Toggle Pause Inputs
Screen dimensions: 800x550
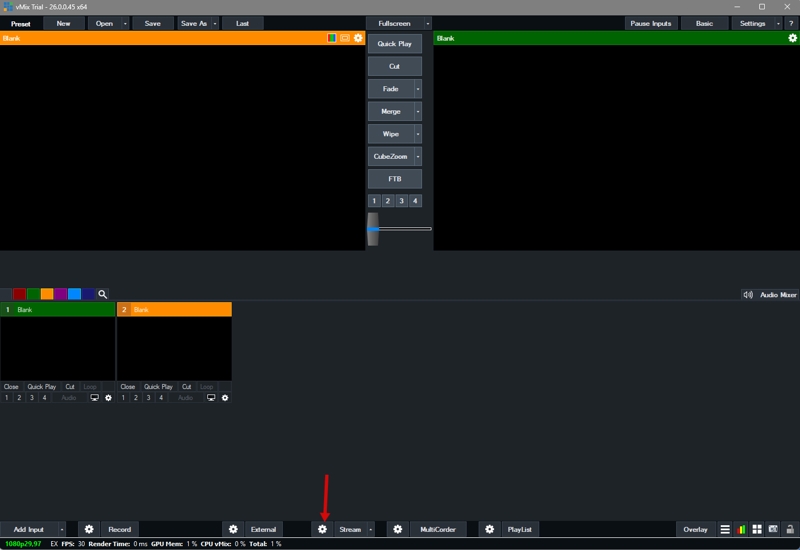[651, 23]
